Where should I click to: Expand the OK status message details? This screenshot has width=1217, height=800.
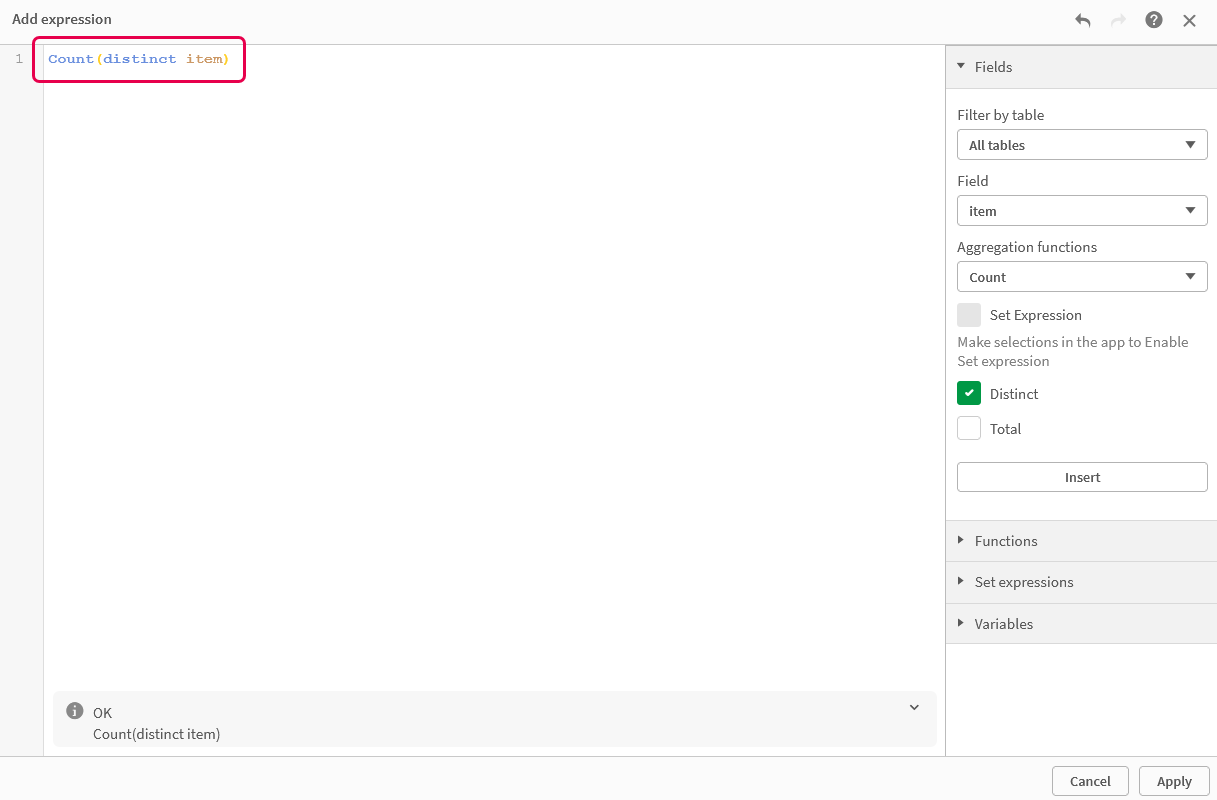[913, 707]
